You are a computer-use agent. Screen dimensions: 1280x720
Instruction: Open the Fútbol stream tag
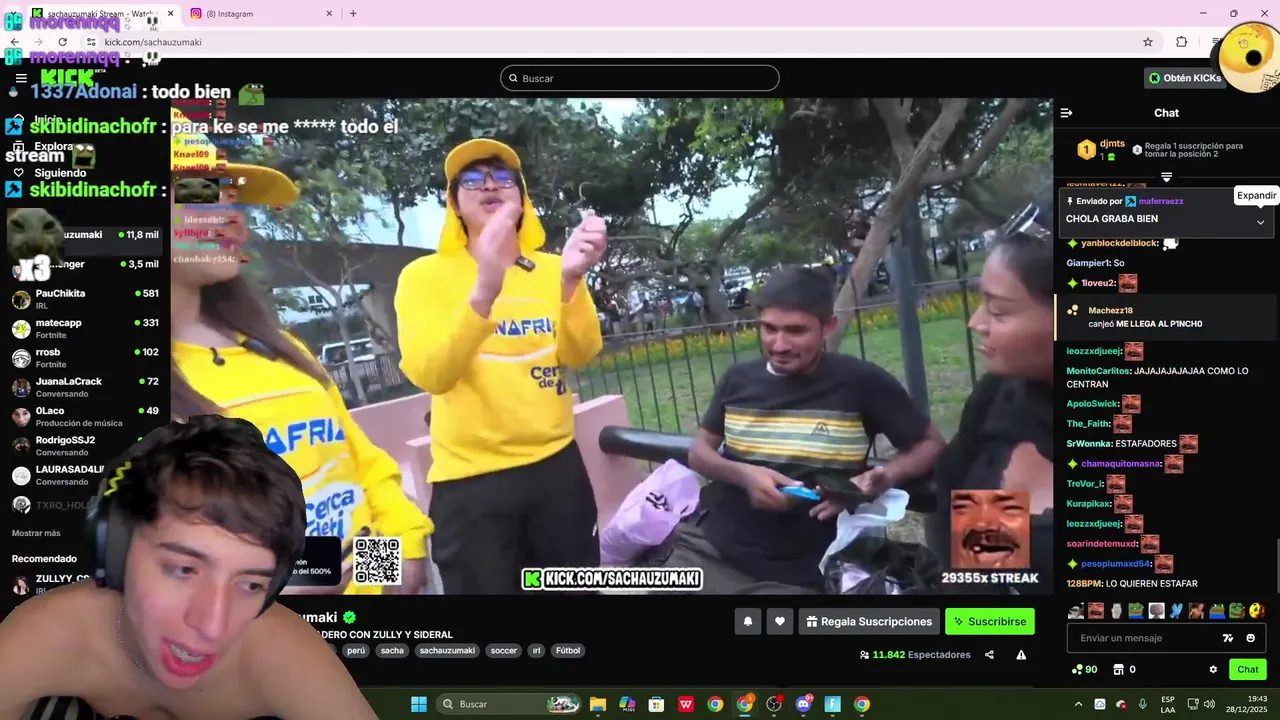[x=568, y=650]
